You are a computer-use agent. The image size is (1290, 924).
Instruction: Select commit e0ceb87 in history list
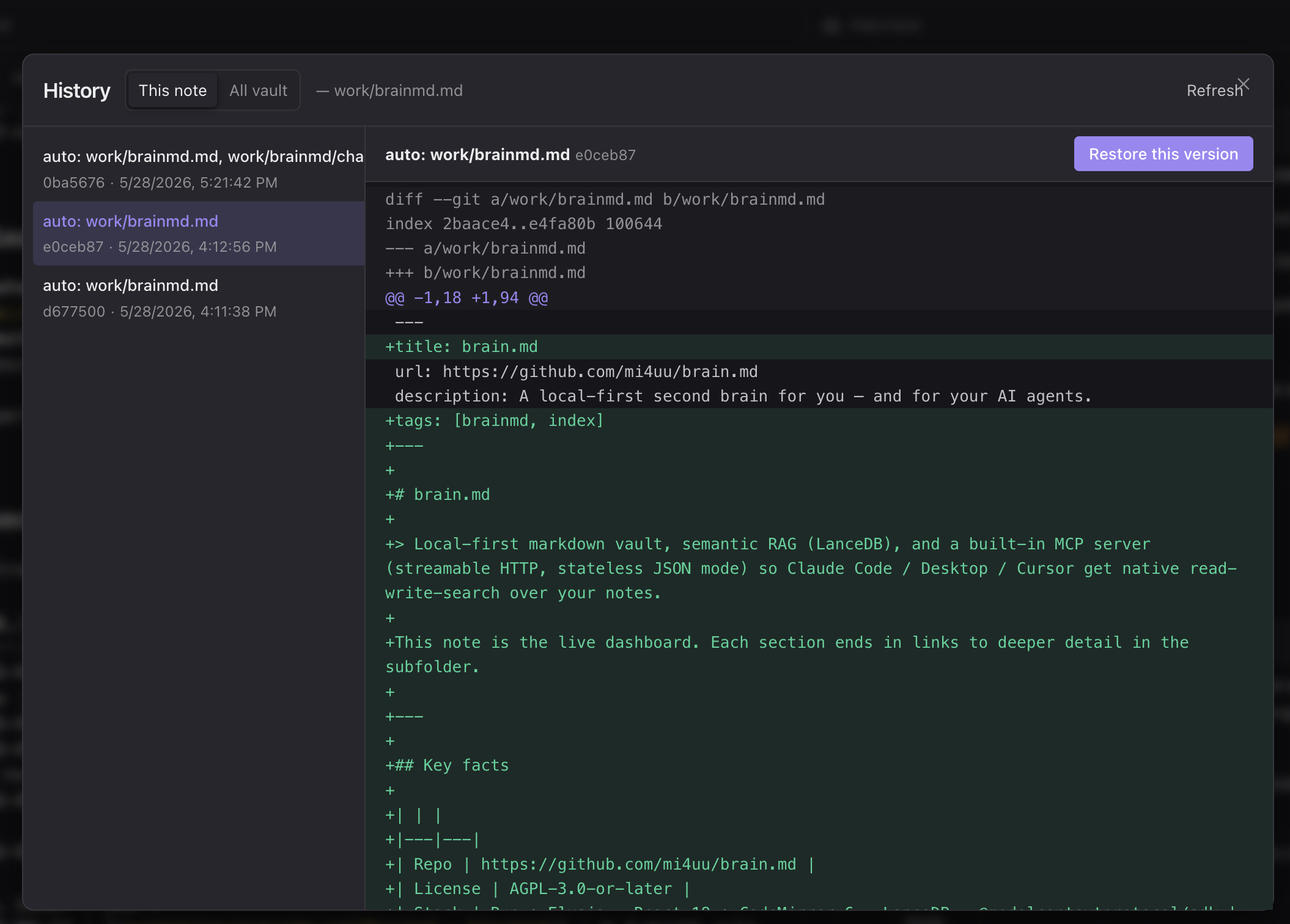(199, 233)
